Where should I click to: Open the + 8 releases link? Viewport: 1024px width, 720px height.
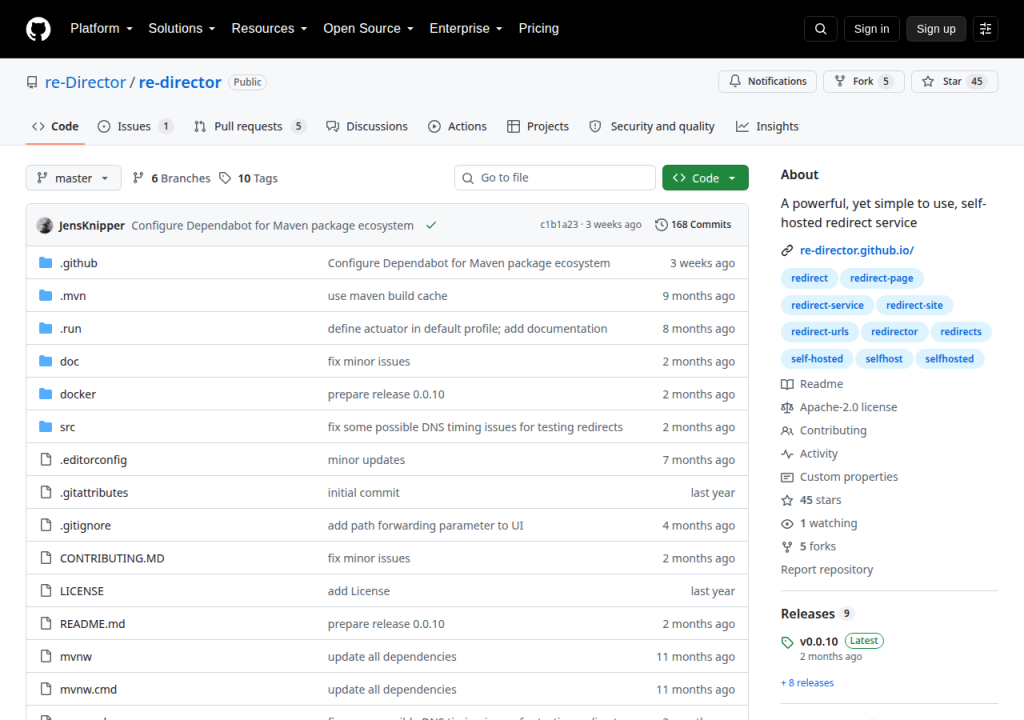click(x=807, y=683)
